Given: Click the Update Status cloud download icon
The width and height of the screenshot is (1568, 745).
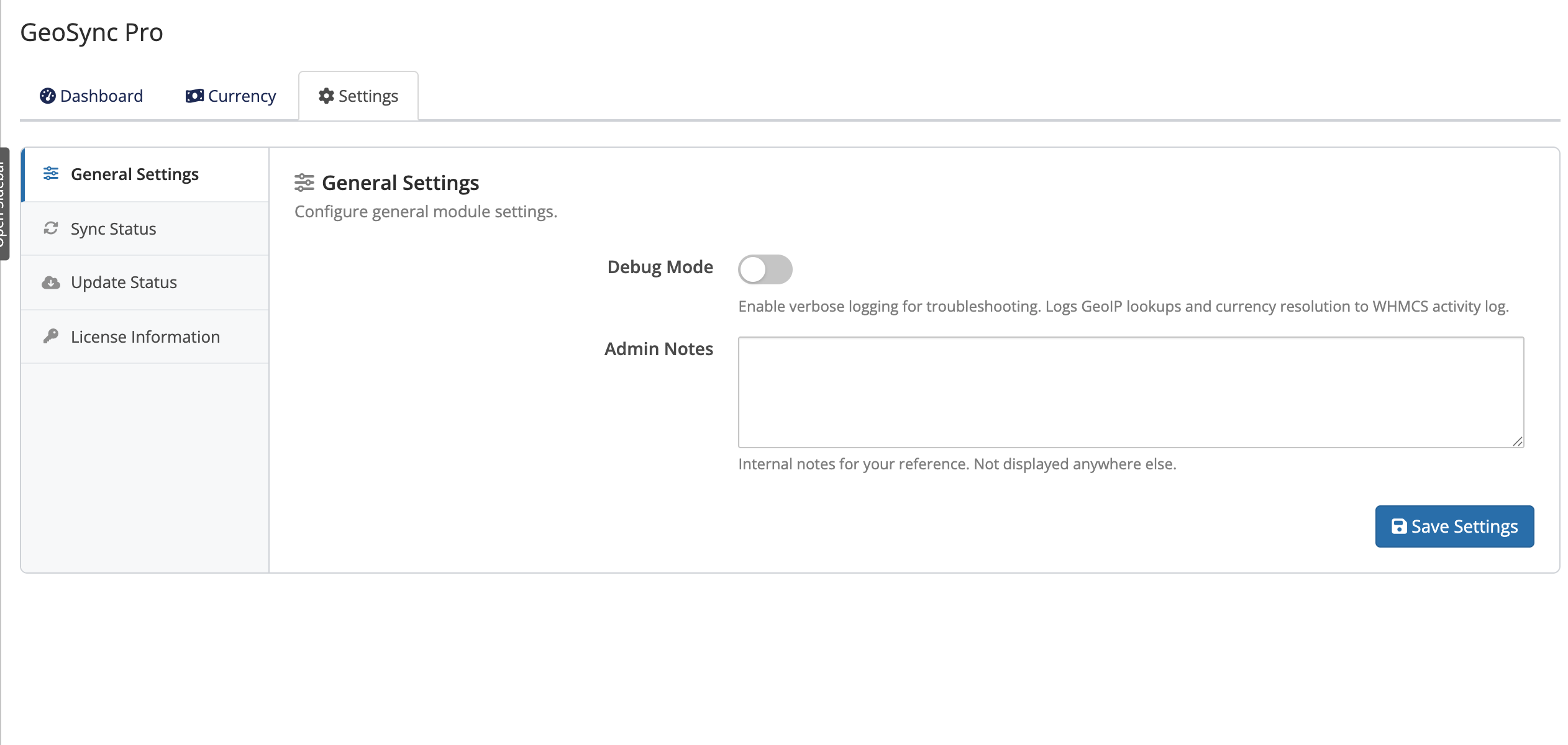Looking at the screenshot, I should pyautogui.click(x=51, y=283).
